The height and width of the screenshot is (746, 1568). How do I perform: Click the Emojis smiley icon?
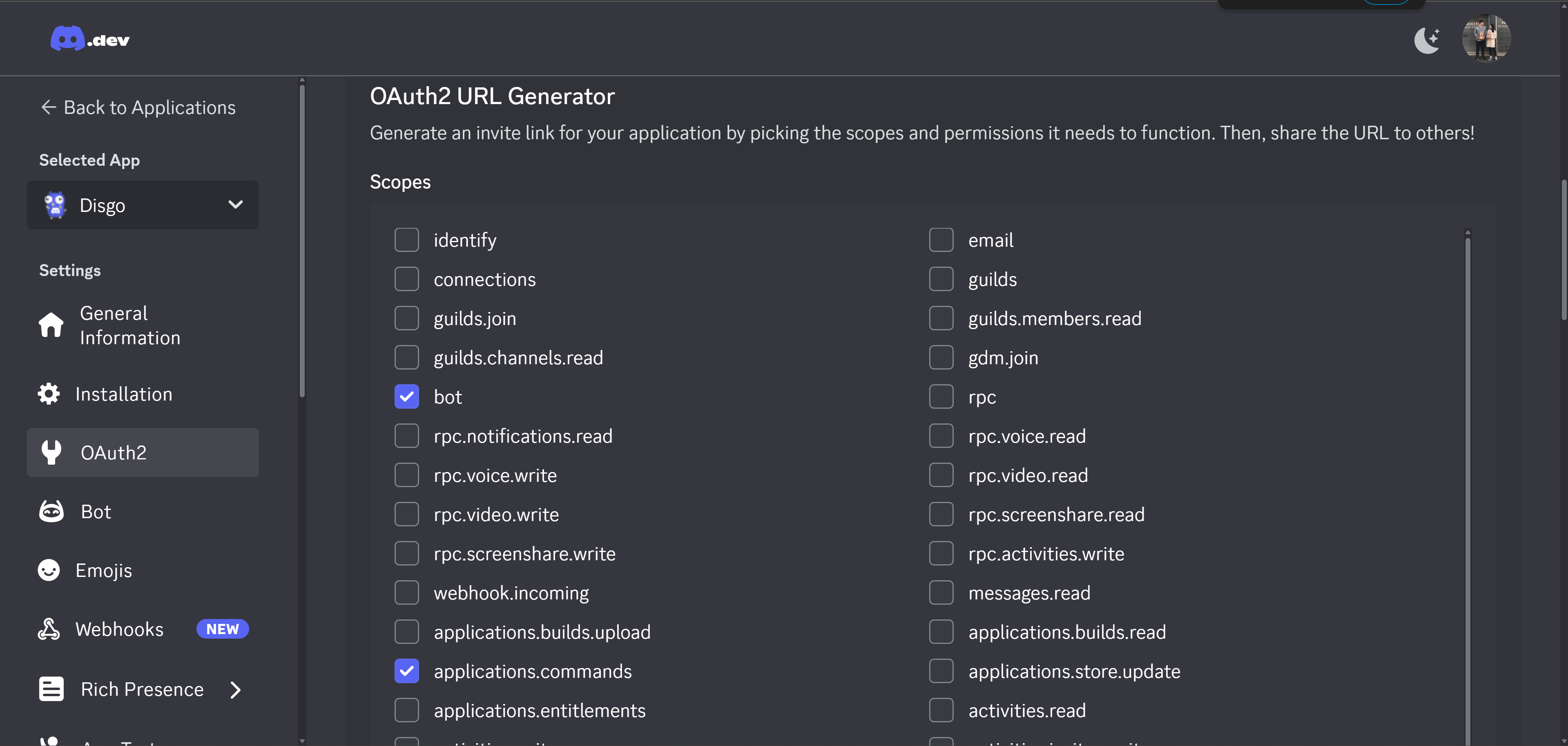tap(49, 570)
